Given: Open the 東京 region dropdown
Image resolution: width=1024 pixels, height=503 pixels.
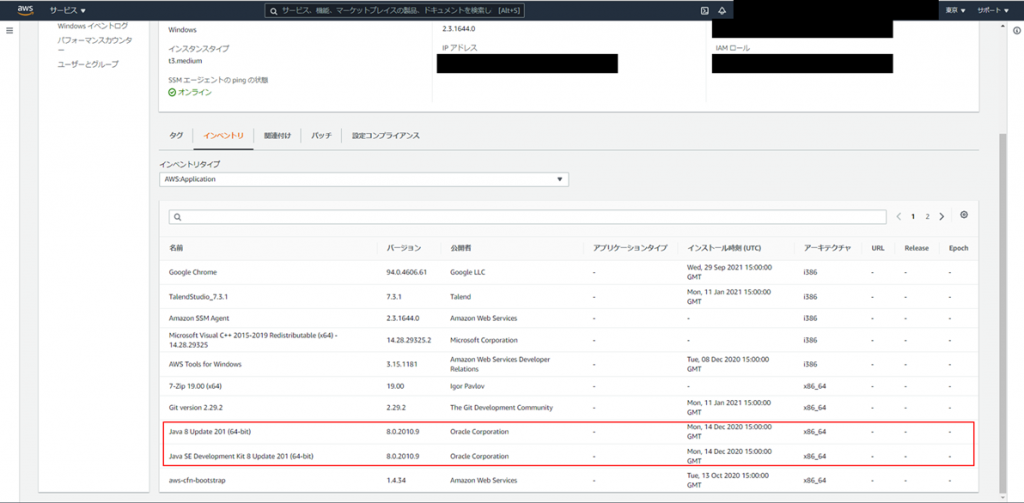Looking at the screenshot, I should pyautogui.click(x=955, y=10).
